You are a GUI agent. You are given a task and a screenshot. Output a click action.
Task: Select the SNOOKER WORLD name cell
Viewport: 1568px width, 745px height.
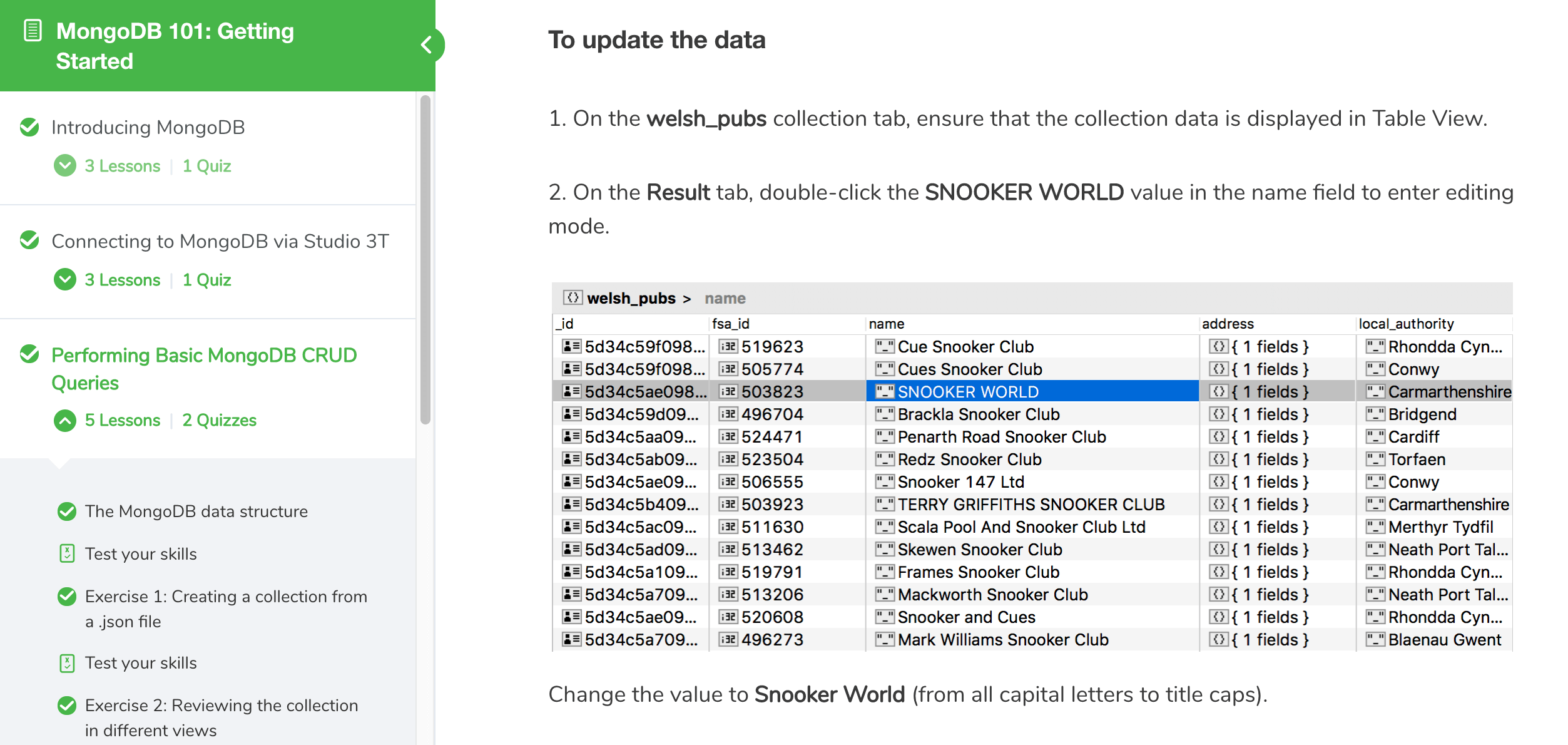click(1032, 391)
